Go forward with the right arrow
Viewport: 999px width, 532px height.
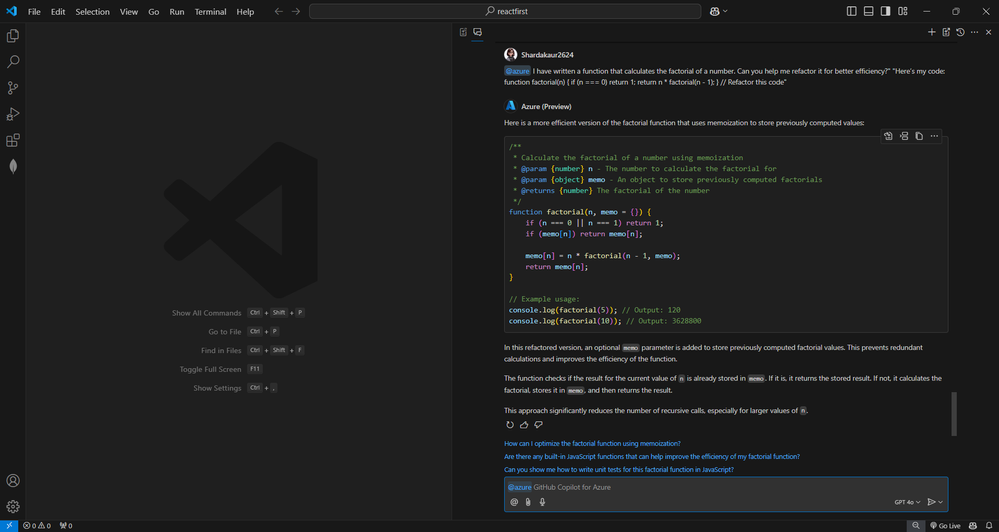[296, 11]
